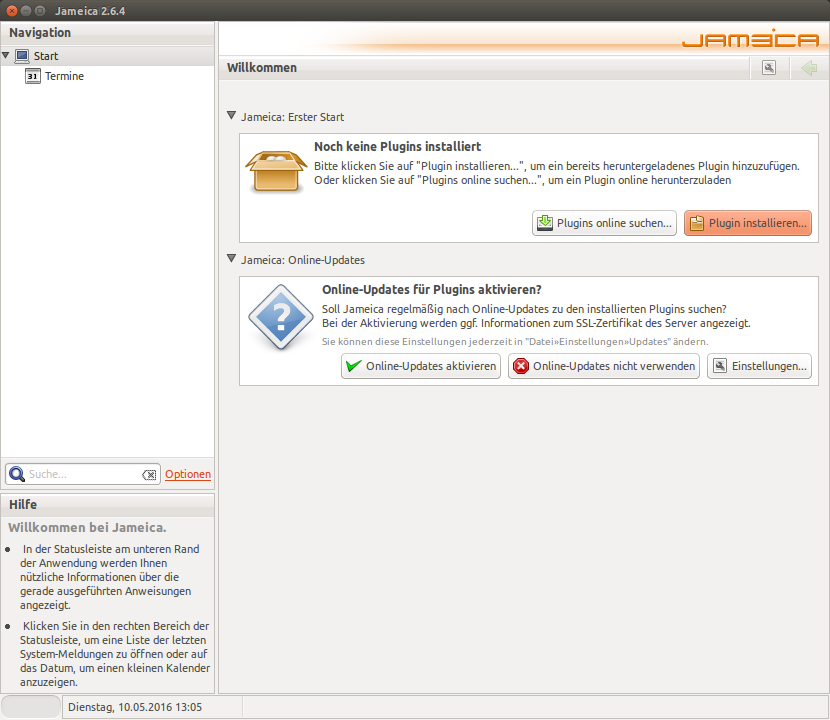Choose 'Online-Updates nicht verwenden'
Screen dimensions: 830x720
click(x=604, y=366)
